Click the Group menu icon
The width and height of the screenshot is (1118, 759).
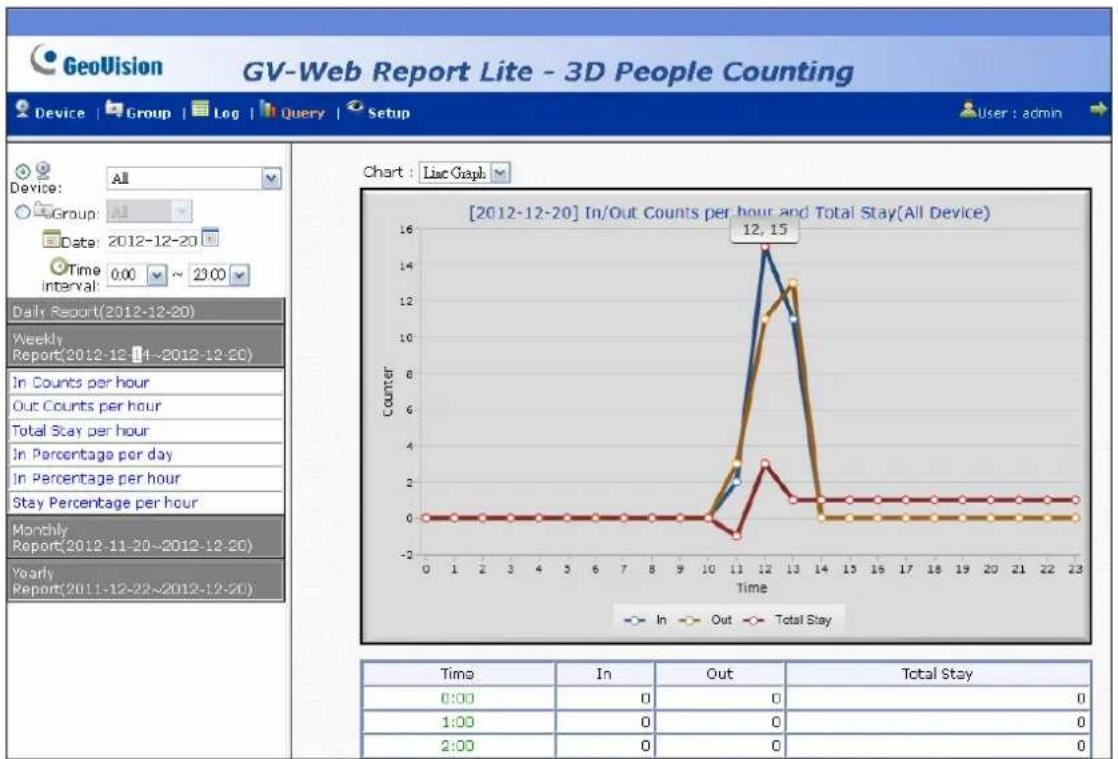coord(114,108)
